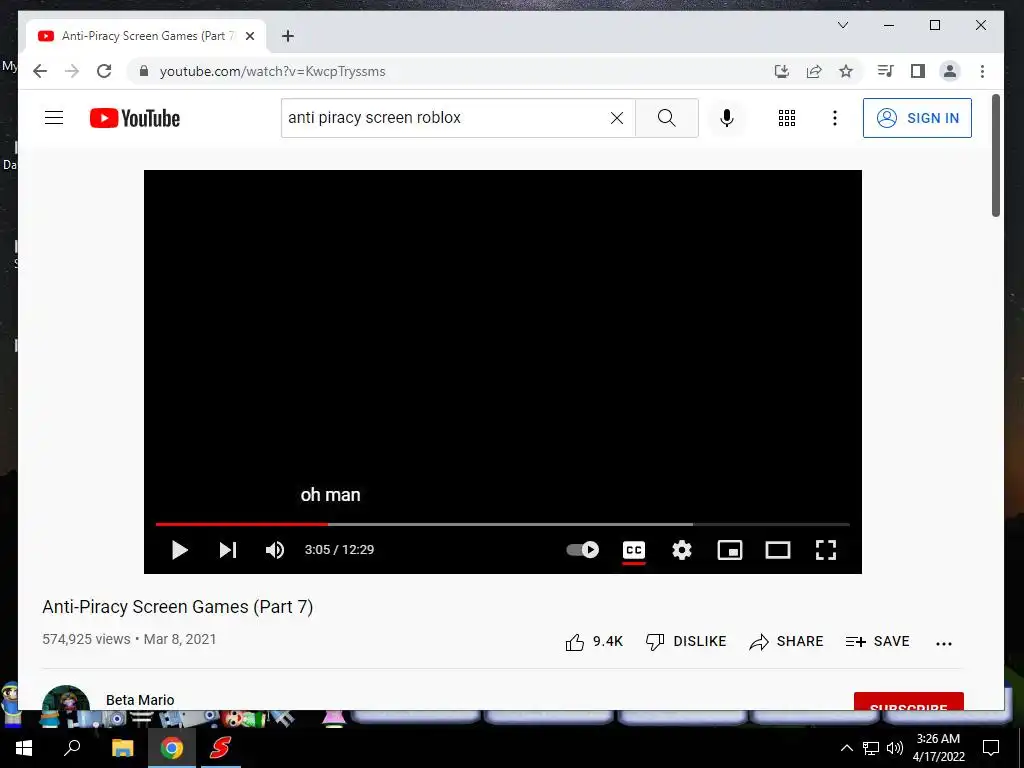Click the Chrome address bar URL
The height and width of the screenshot is (768, 1024).
click(x=272, y=71)
